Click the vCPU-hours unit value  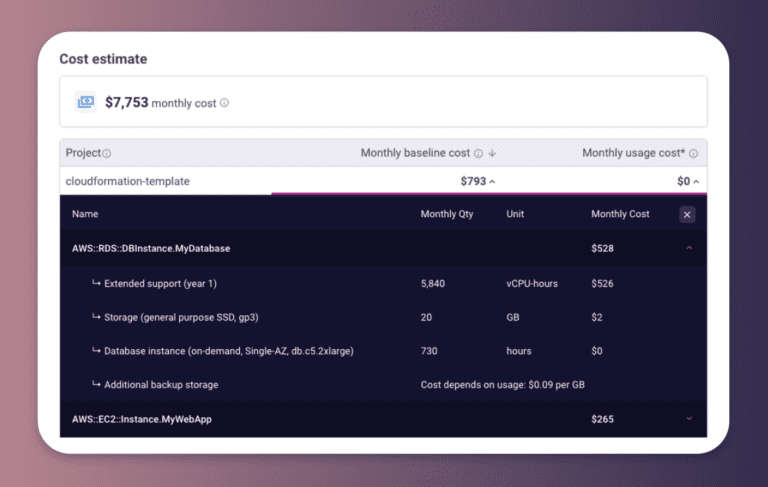tap(532, 284)
